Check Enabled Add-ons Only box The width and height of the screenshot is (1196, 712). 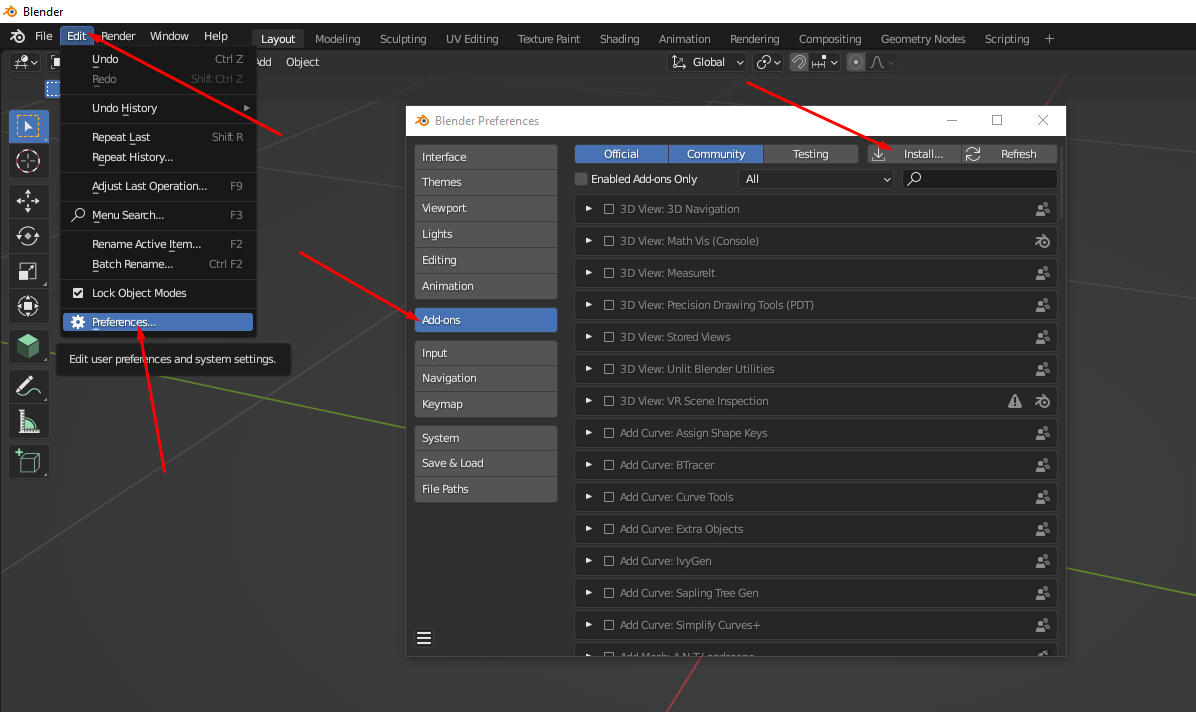[x=582, y=179]
